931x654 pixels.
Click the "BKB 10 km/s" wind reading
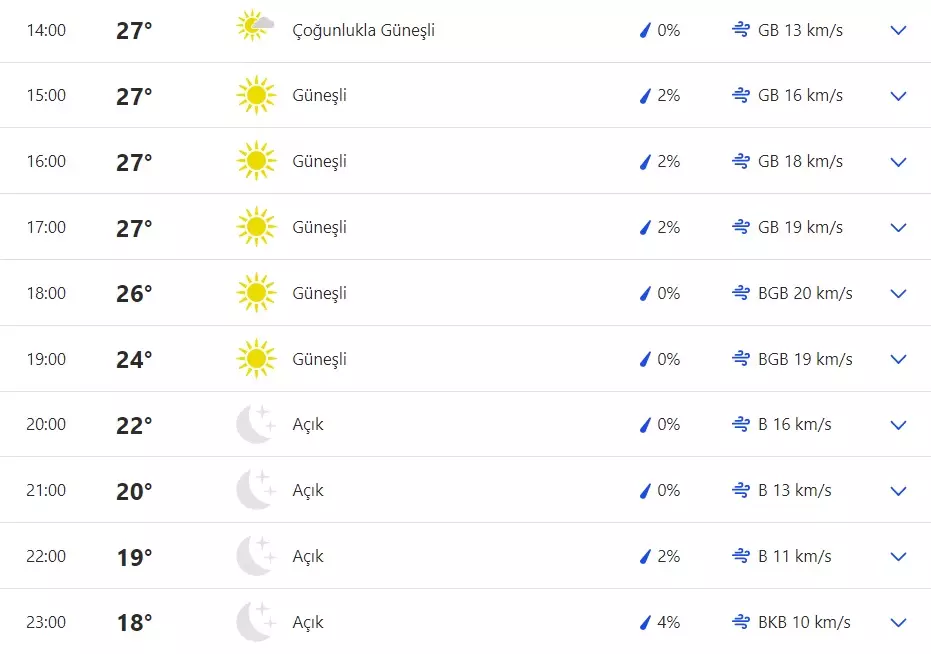[x=804, y=622]
